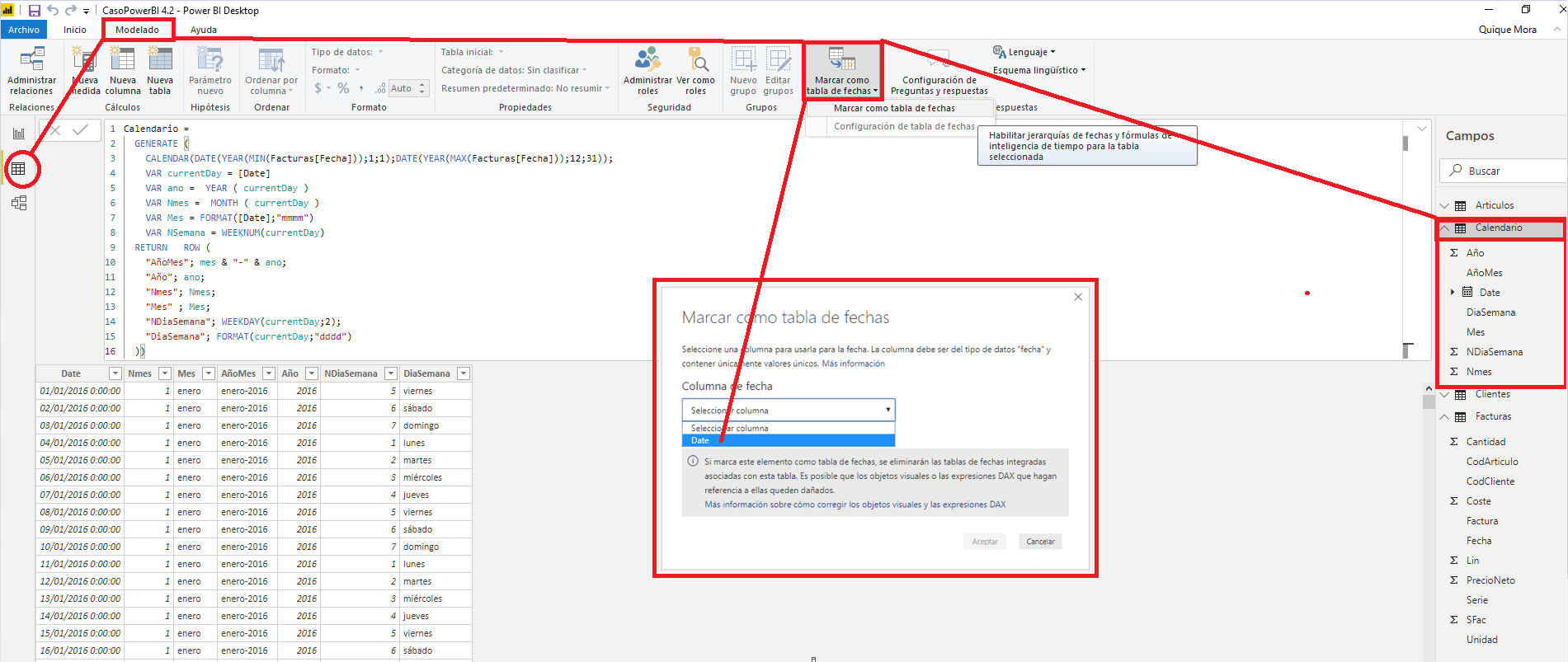Open filter dropdown on DiaSemana column header
Image resolution: width=1568 pixels, height=662 pixels.
coord(464,373)
